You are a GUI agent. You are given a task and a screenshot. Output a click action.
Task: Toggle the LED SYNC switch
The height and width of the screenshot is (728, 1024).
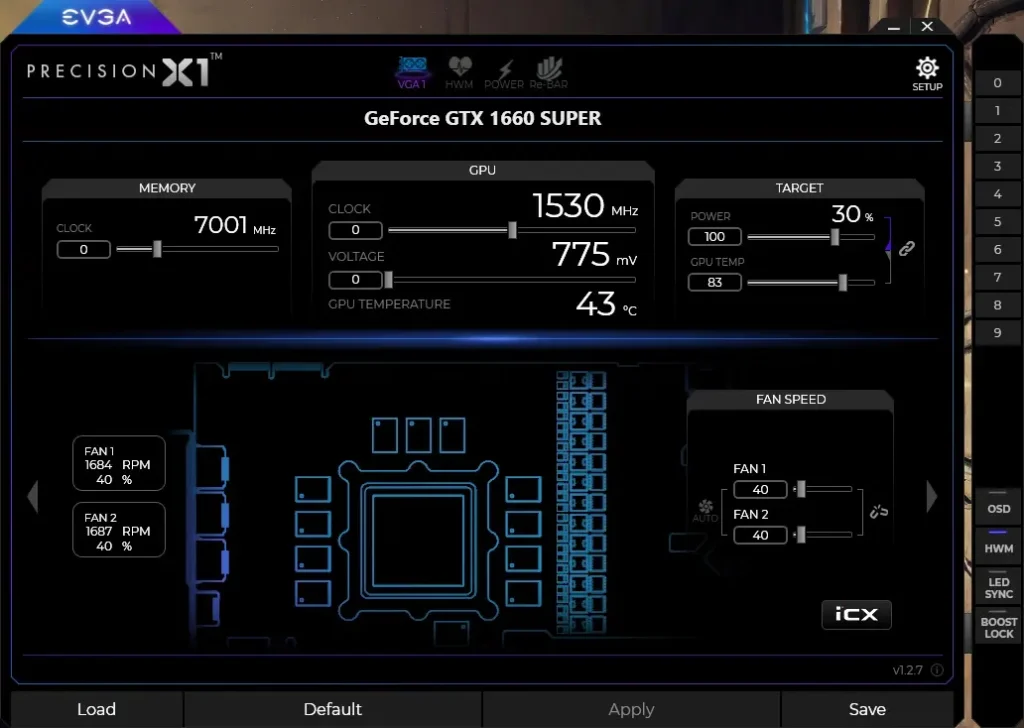coord(998,583)
